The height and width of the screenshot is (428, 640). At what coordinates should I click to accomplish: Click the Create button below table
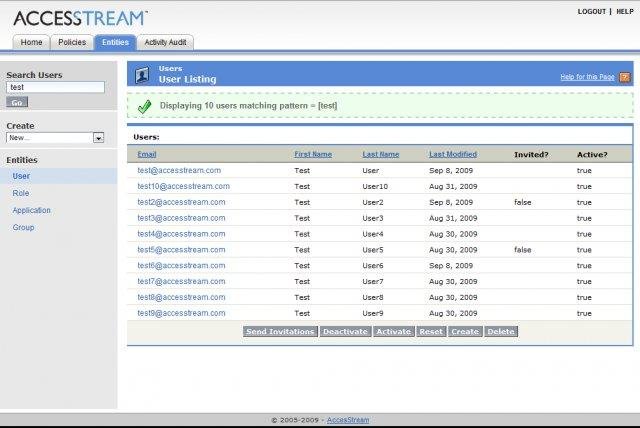tap(465, 331)
